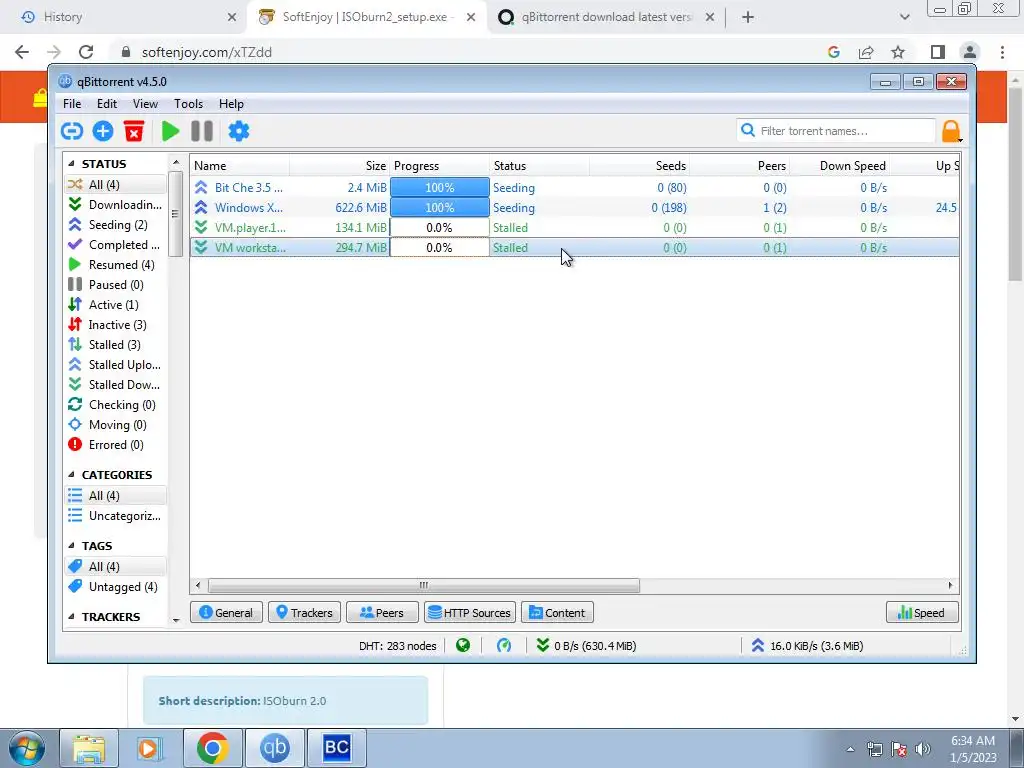Select All (4) under STATUS
Viewport: 1024px width, 768px height.
(x=116, y=185)
